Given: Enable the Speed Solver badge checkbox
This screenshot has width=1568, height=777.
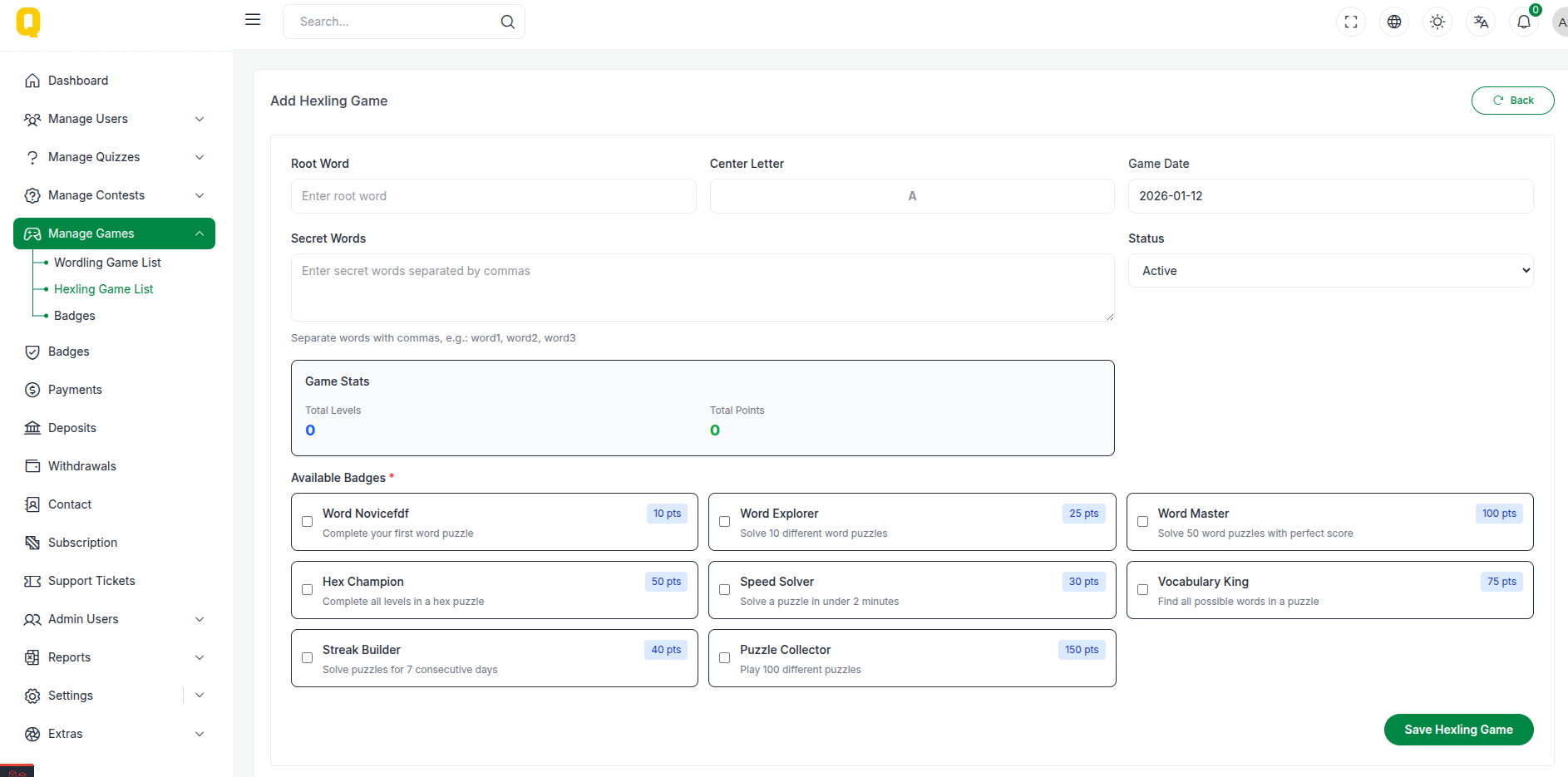Looking at the screenshot, I should [725, 590].
